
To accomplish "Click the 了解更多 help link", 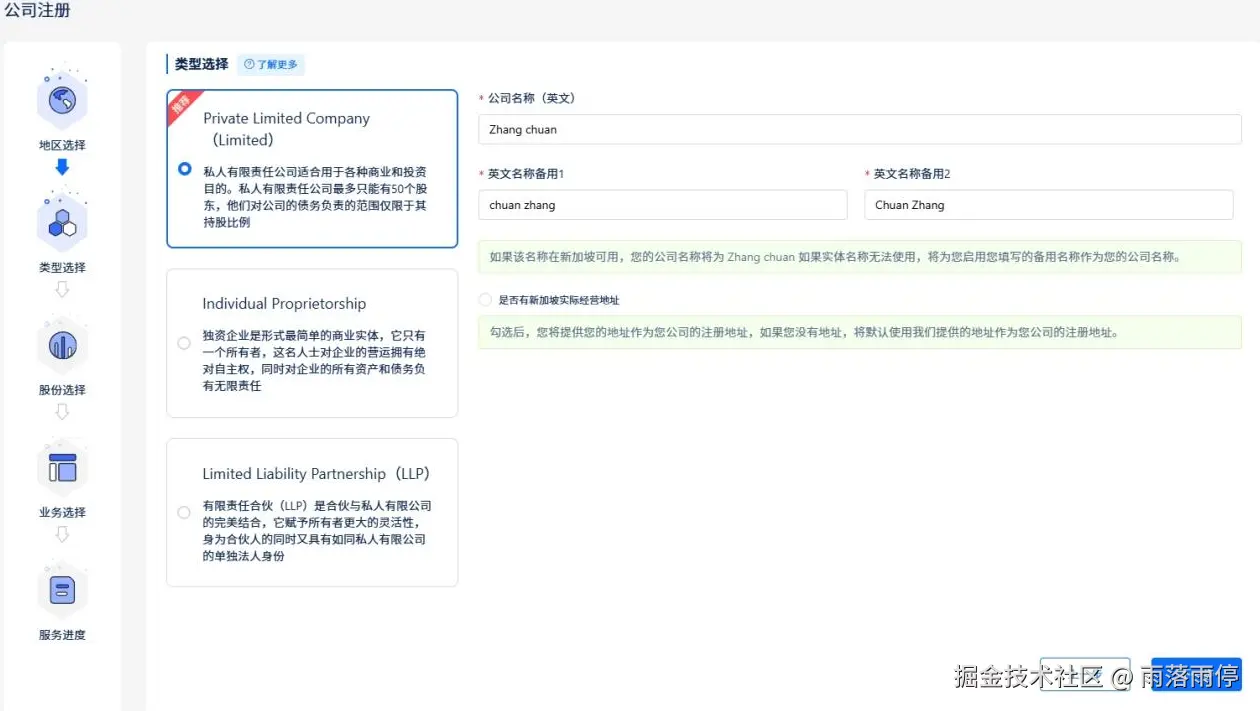I will (x=271, y=64).
